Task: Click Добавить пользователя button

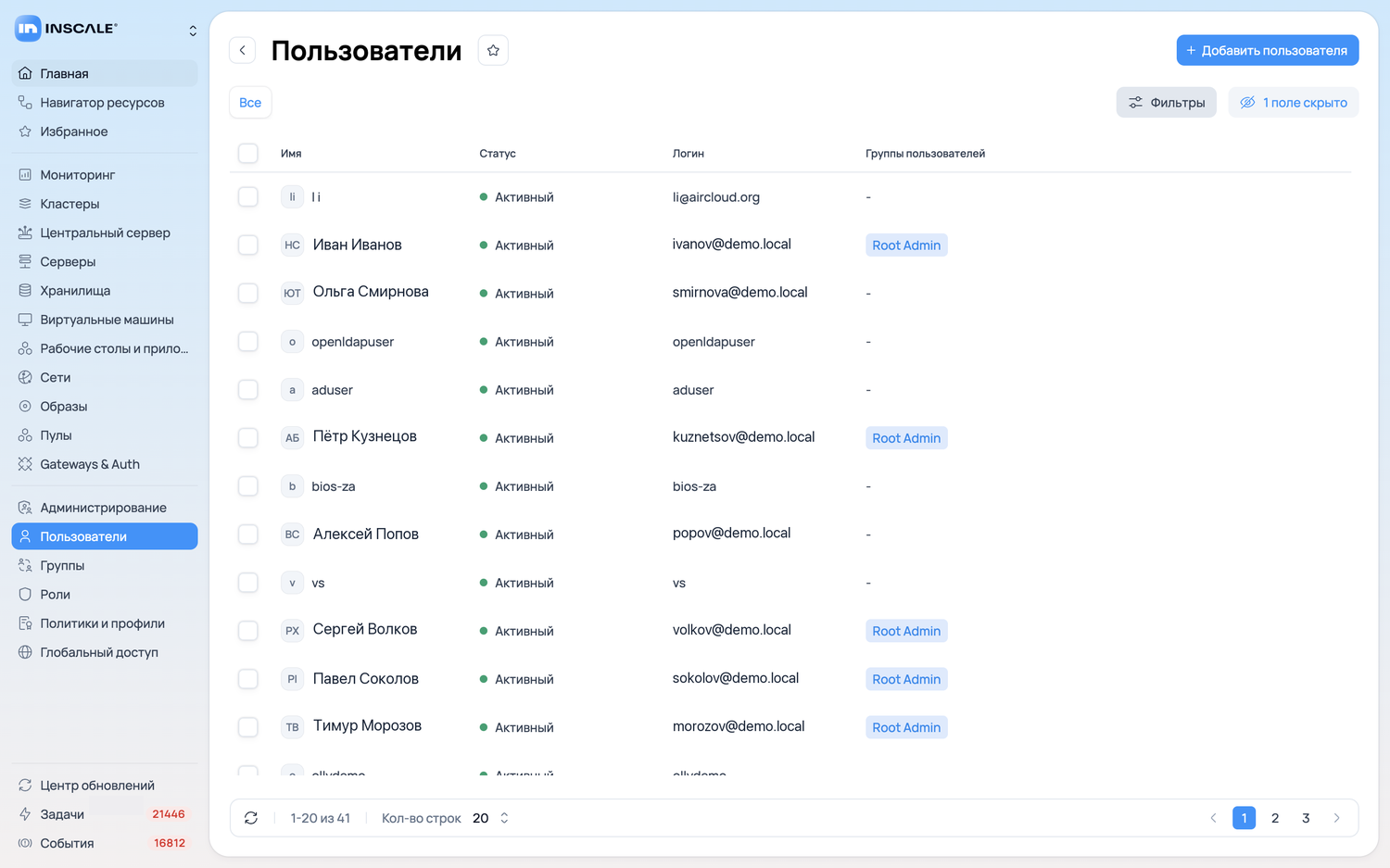Action: [1268, 50]
